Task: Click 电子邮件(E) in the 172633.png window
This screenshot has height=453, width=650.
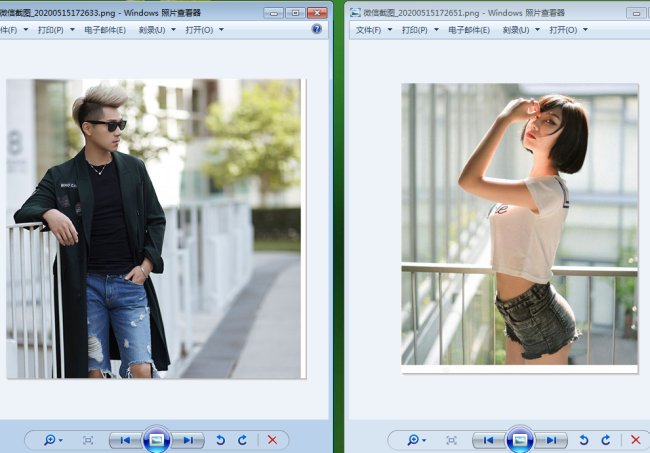Action: tap(104, 30)
